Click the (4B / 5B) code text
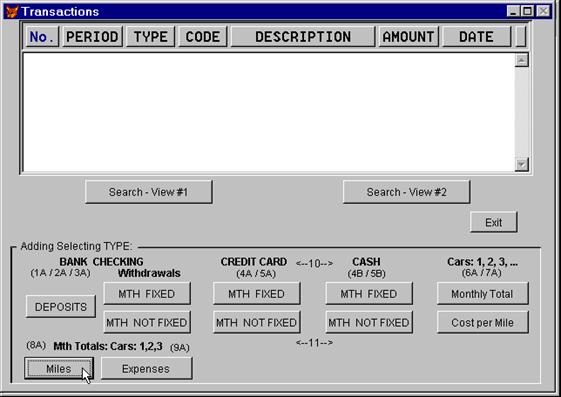561x397 pixels. coord(366,274)
